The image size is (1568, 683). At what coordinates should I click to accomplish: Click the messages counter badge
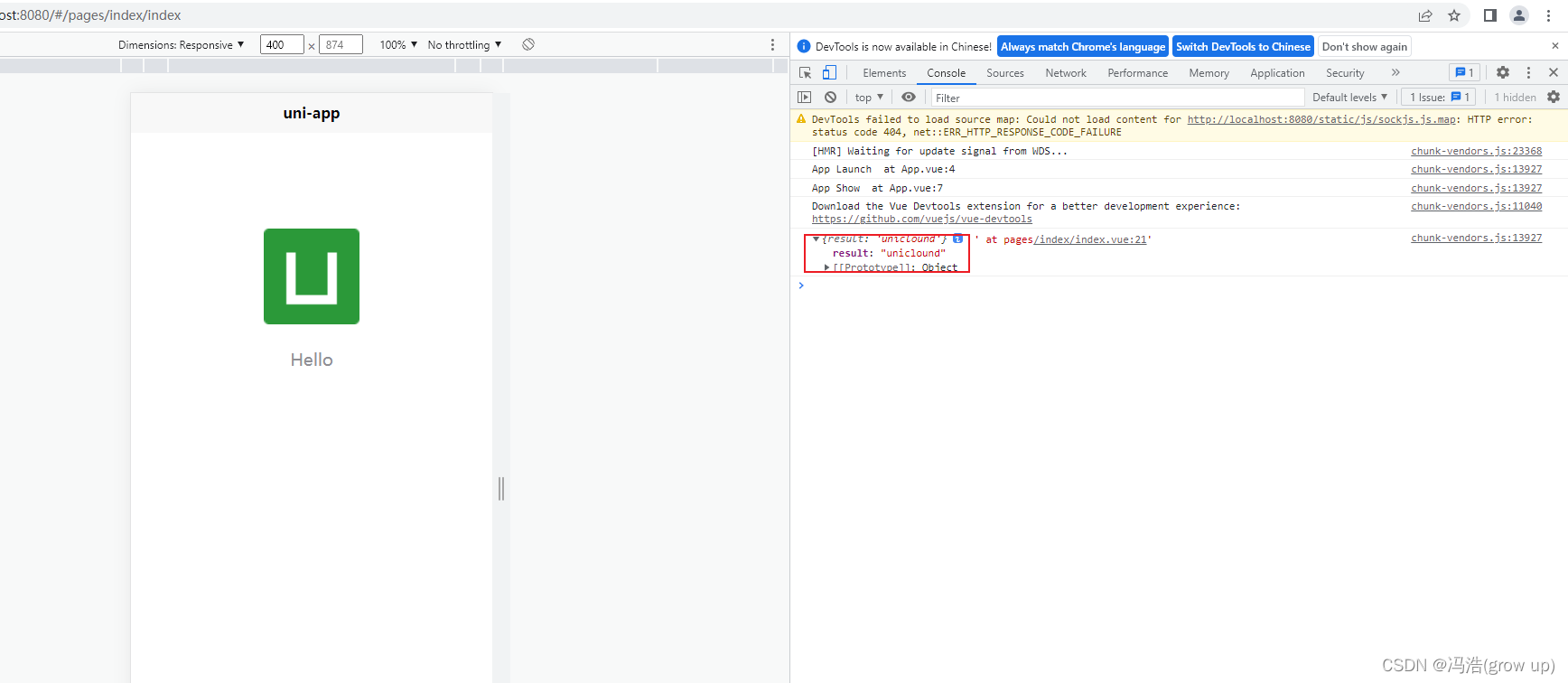[1464, 72]
